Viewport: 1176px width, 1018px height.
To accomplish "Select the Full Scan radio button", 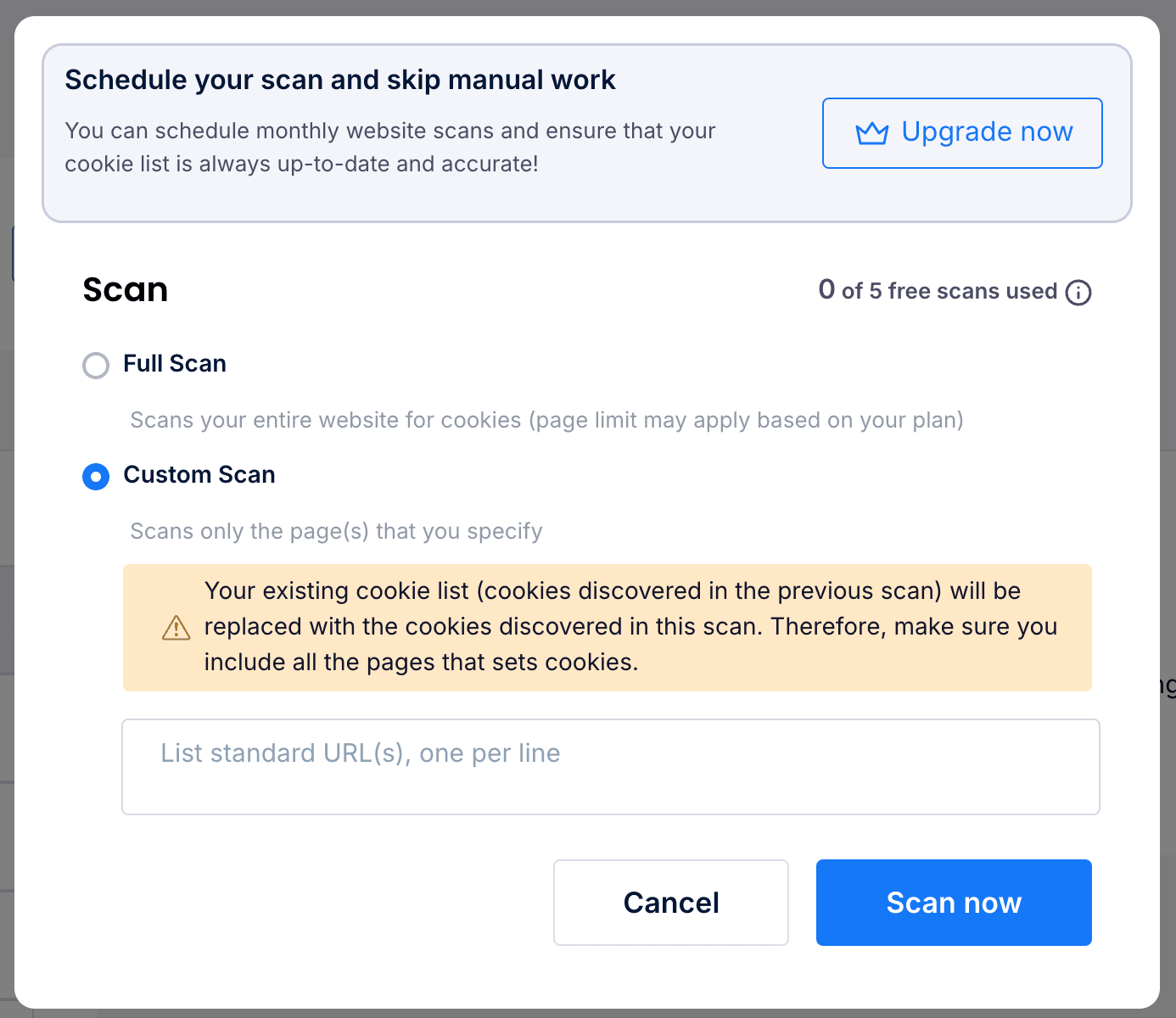I will pos(96,366).
